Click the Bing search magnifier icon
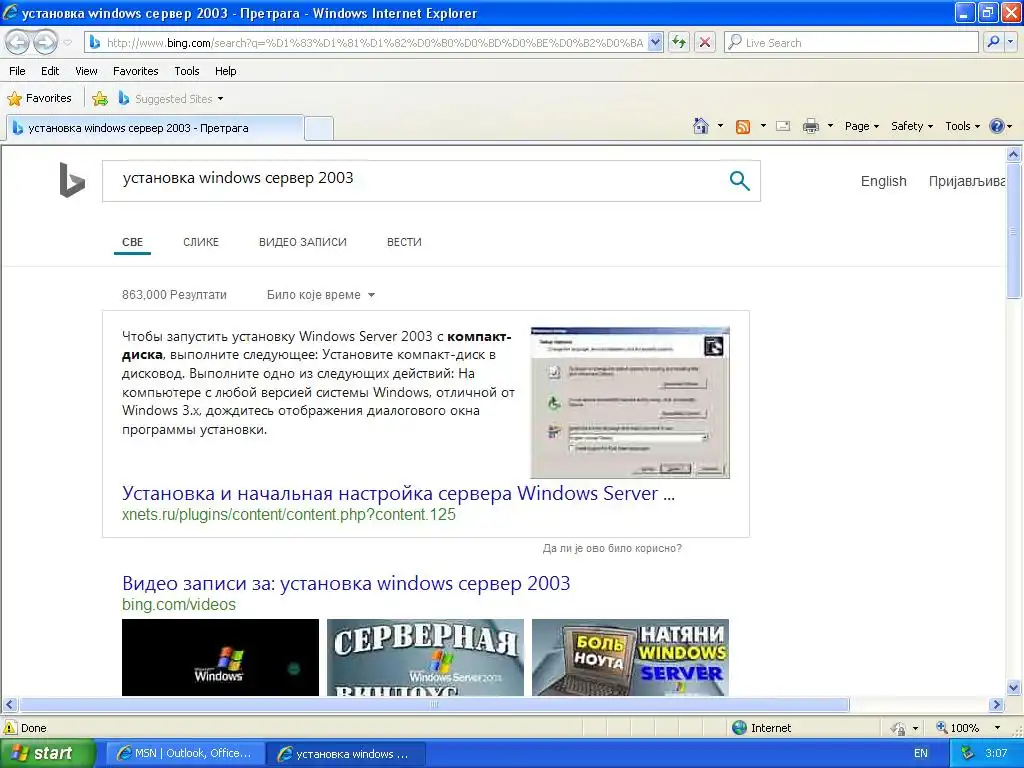Screen dimensions: 1024x768 click(x=739, y=181)
